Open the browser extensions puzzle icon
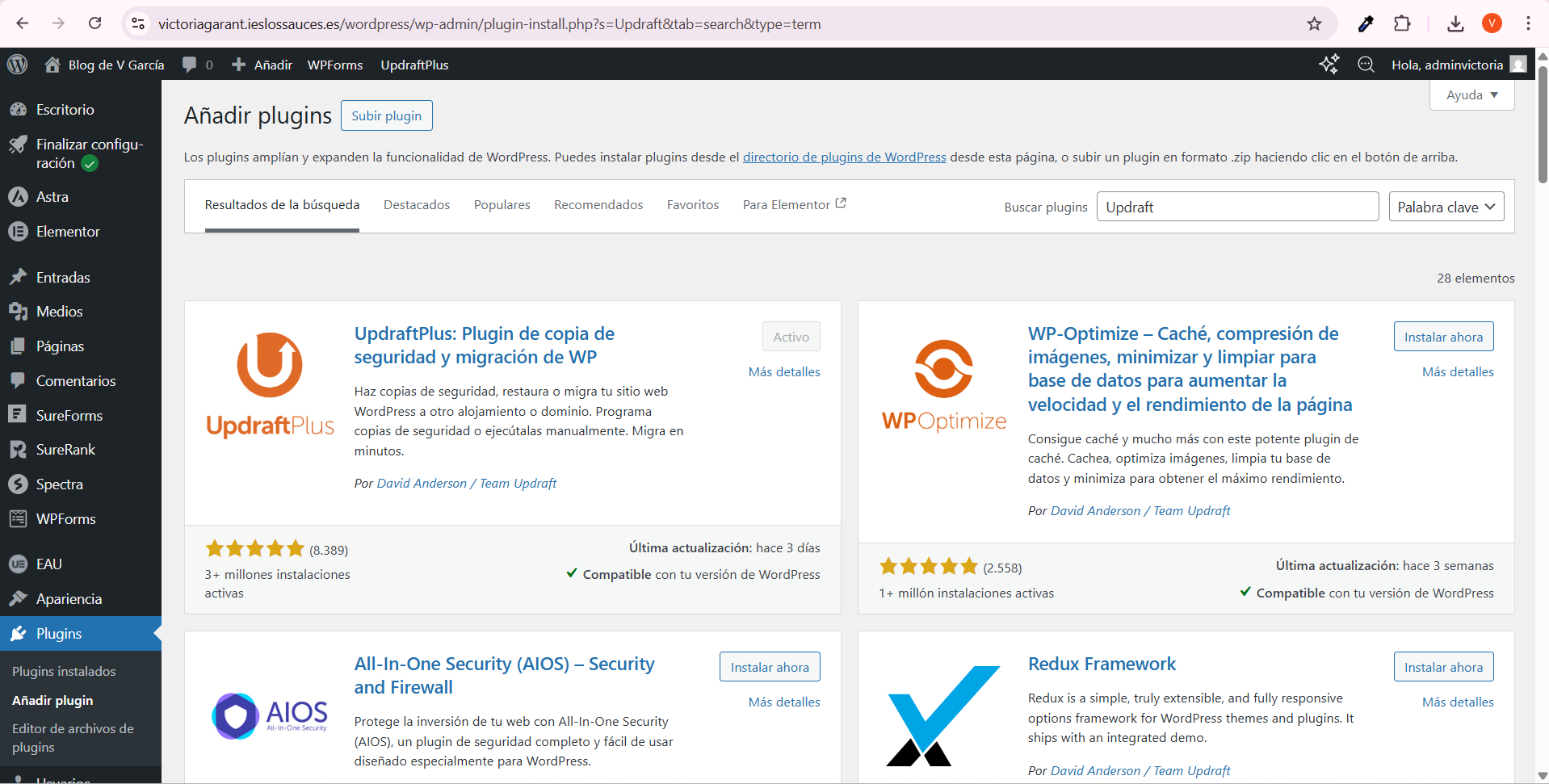 [1402, 23]
